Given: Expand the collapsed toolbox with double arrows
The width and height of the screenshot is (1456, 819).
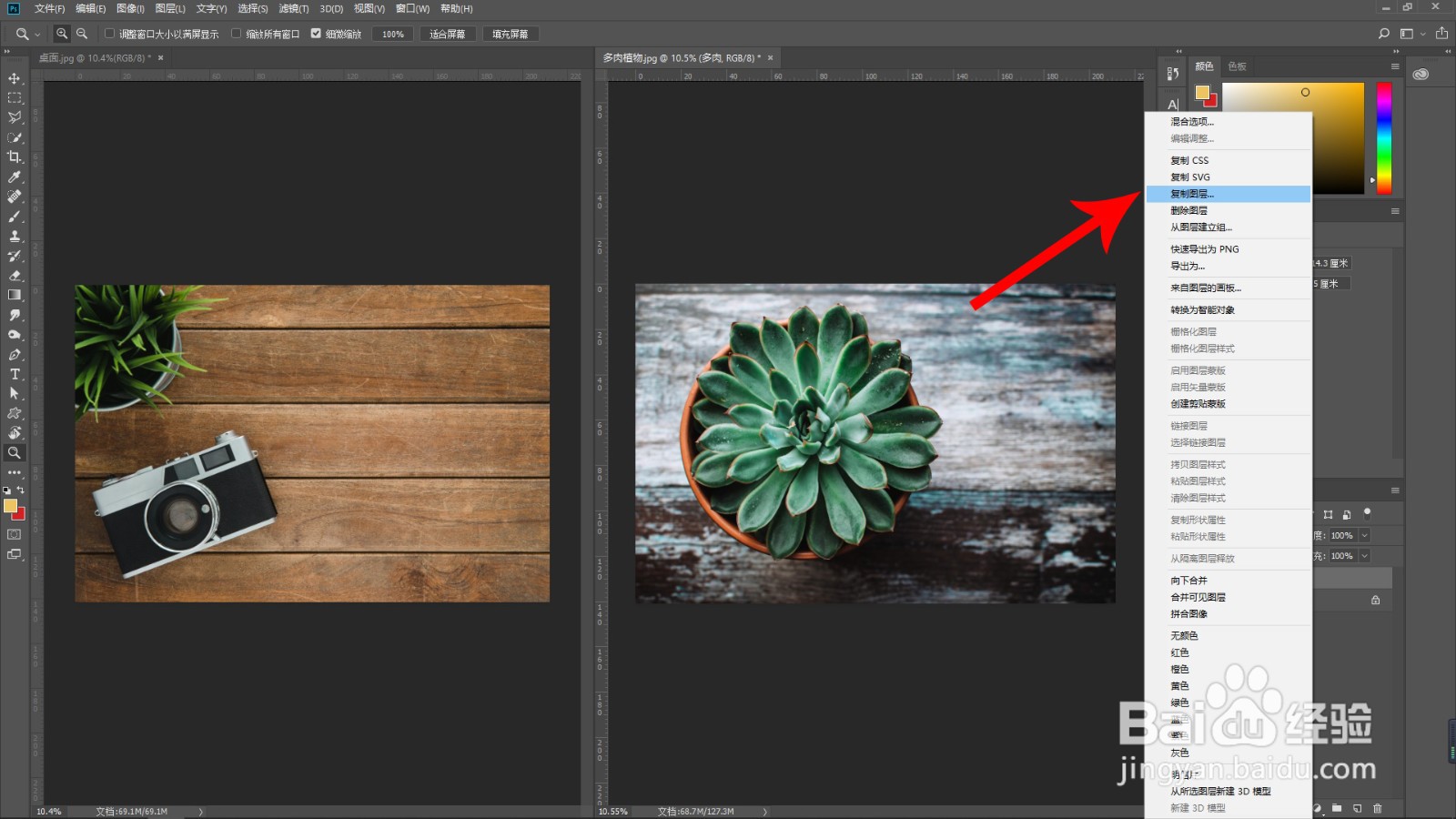Looking at the screenshot, I should [x=8, y=51].
